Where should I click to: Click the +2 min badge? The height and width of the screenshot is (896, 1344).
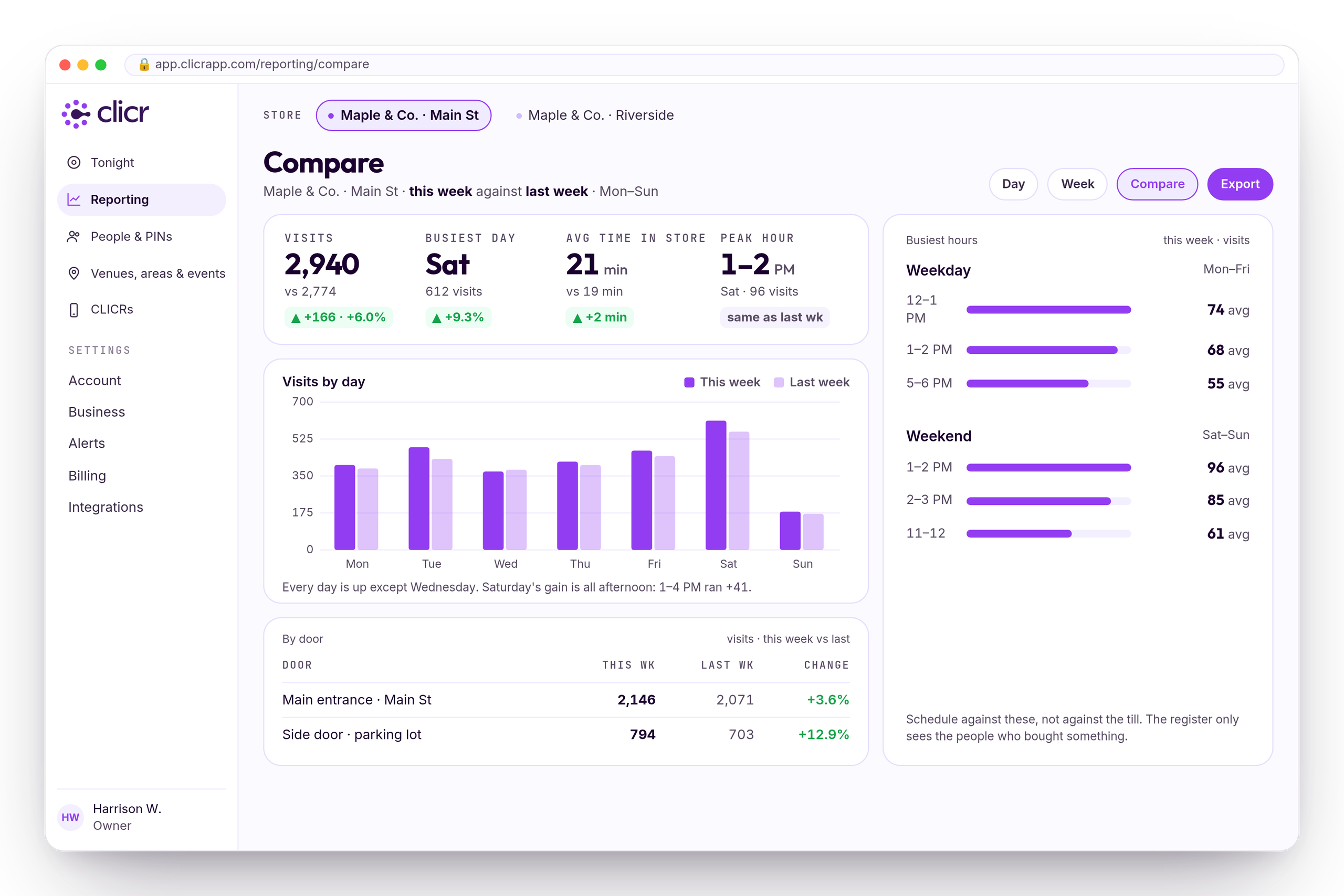tap(600, 318)
